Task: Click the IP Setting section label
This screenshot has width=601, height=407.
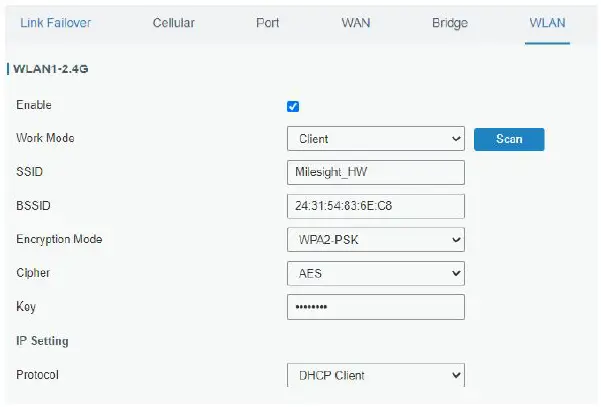Action: tap(42, 341)
